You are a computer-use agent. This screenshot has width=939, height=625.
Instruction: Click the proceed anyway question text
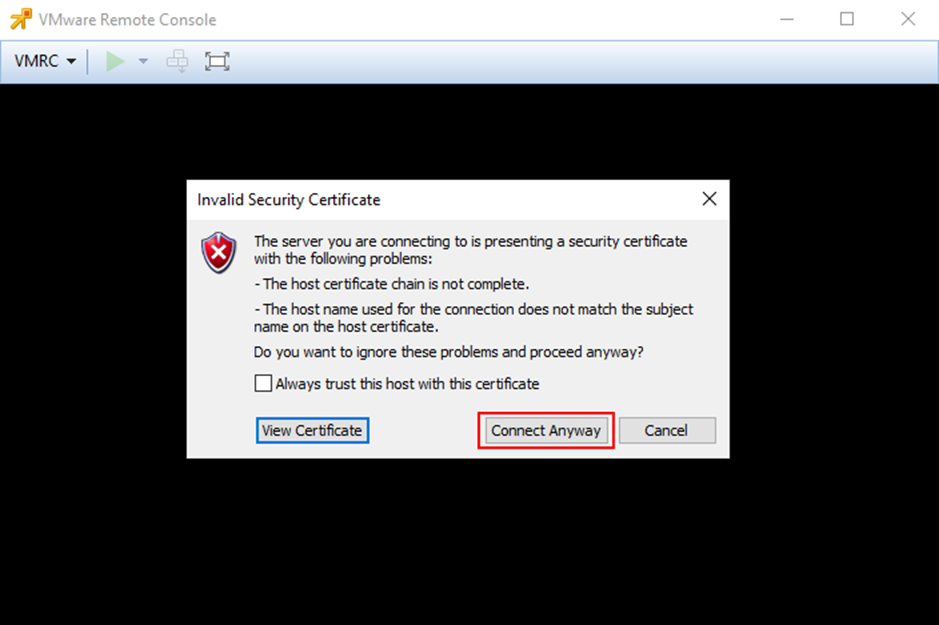click(449, 352)
